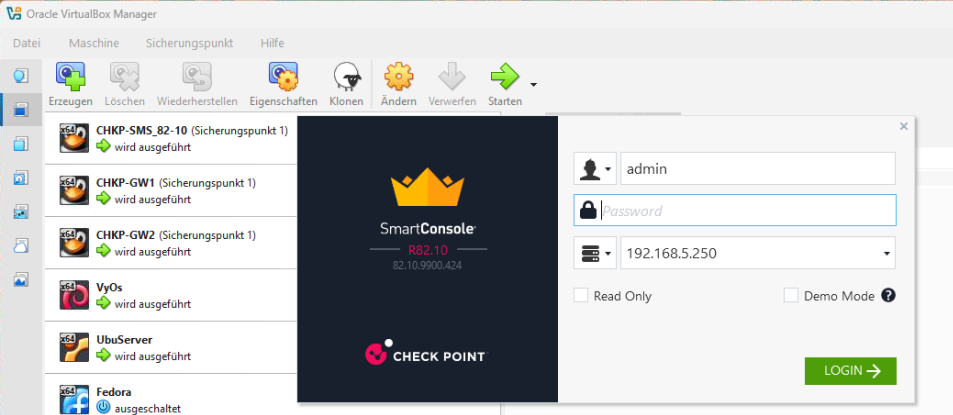This screenshot has width=953, height=415.
Task: Click the CHKP-SMS_82-10 machine OS icon
Action: (75, 138)
